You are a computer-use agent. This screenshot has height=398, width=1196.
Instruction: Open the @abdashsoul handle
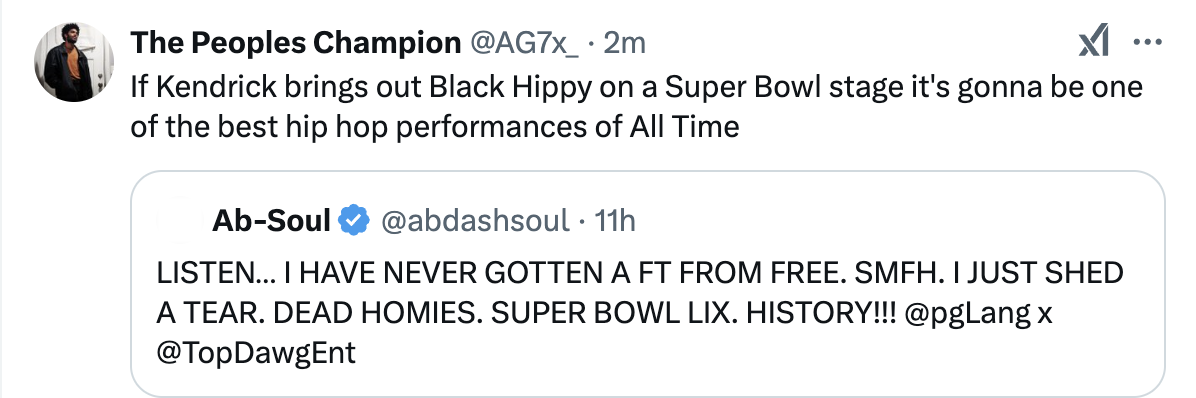(474, 221)
